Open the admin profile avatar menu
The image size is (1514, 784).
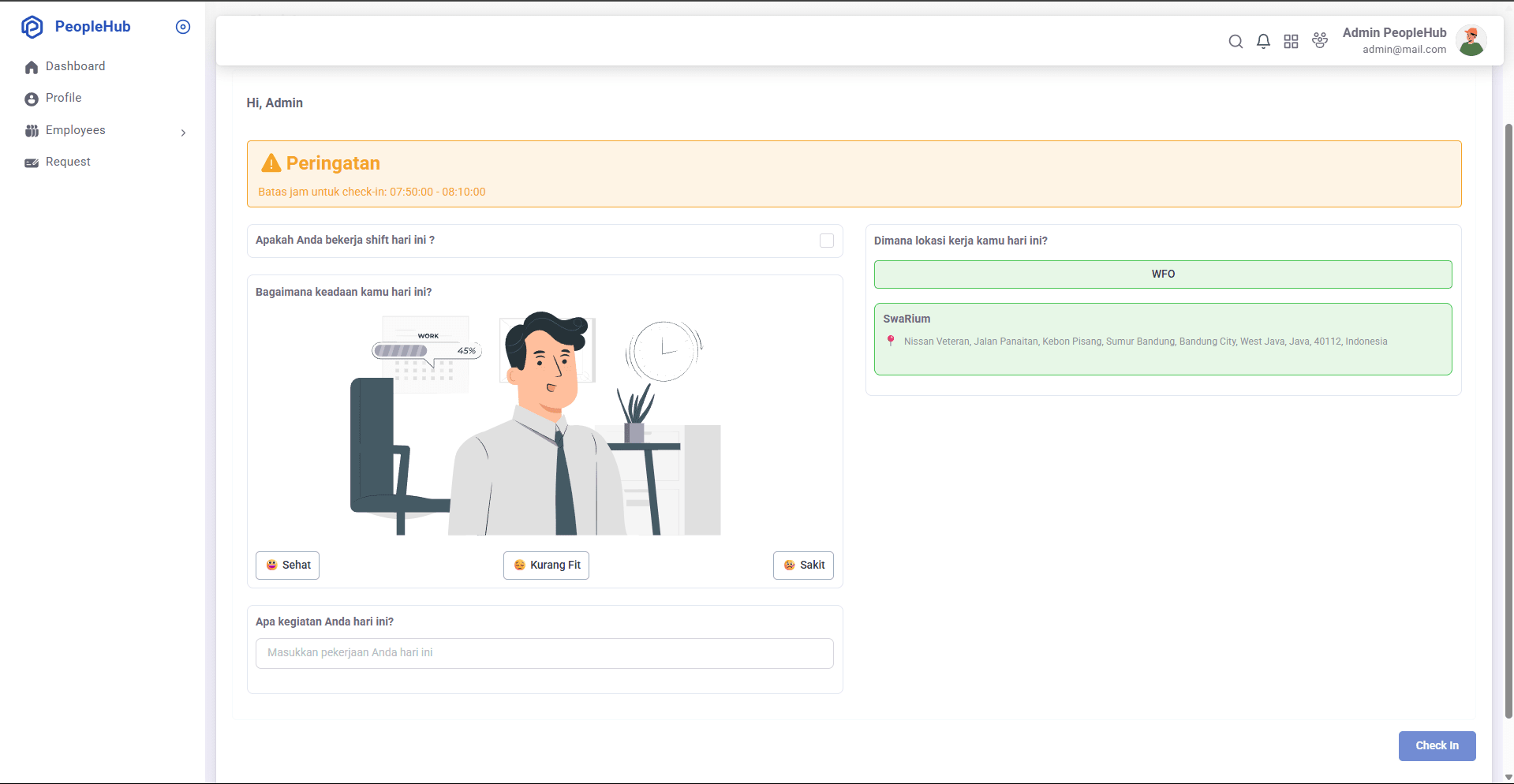coord(1471,40)
